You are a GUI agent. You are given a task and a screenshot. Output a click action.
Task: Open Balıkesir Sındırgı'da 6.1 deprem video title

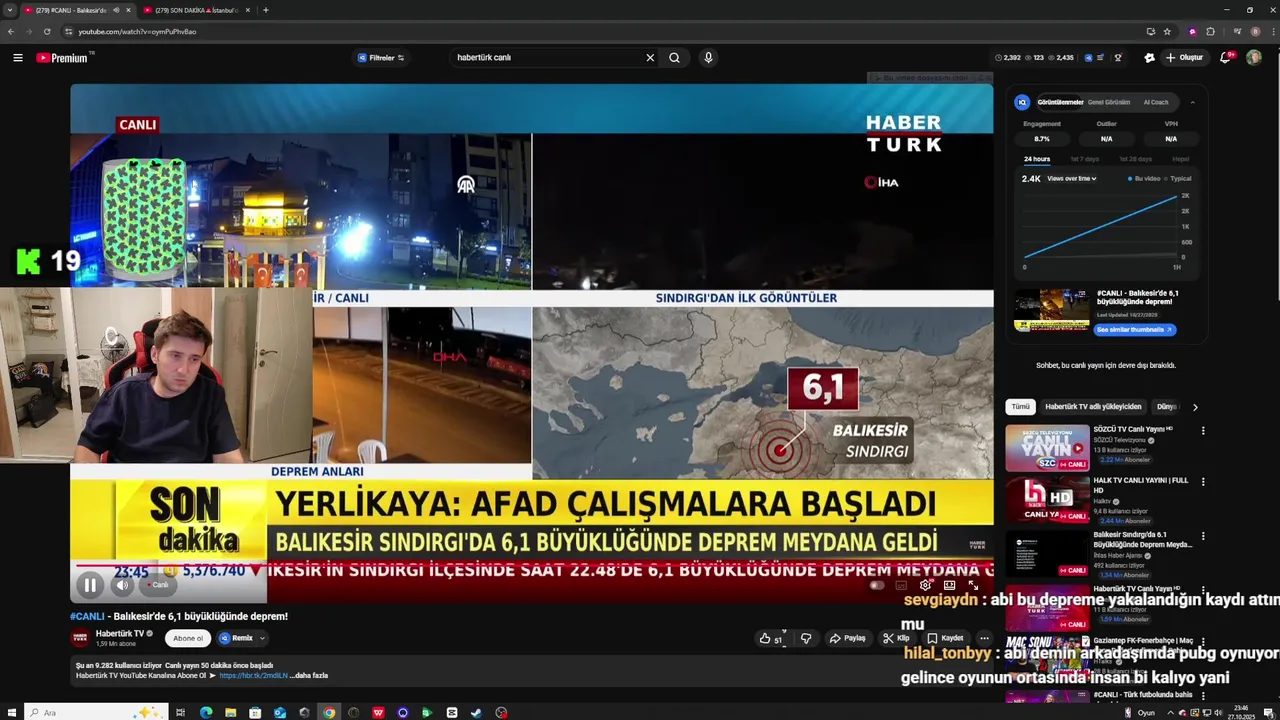point(1143,540)
